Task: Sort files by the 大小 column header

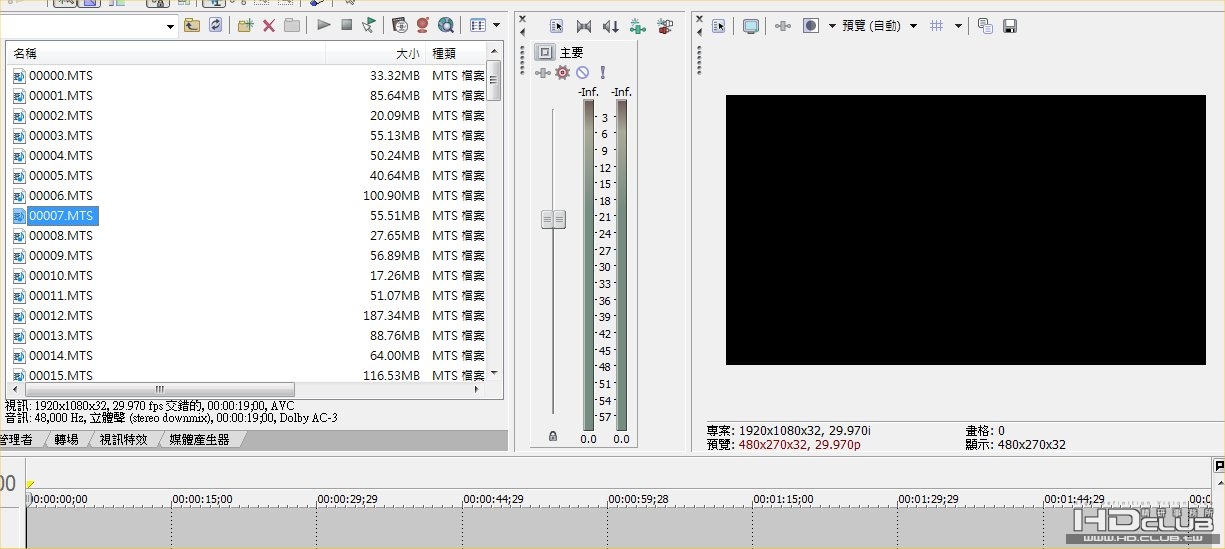Action: coord(376,53)
